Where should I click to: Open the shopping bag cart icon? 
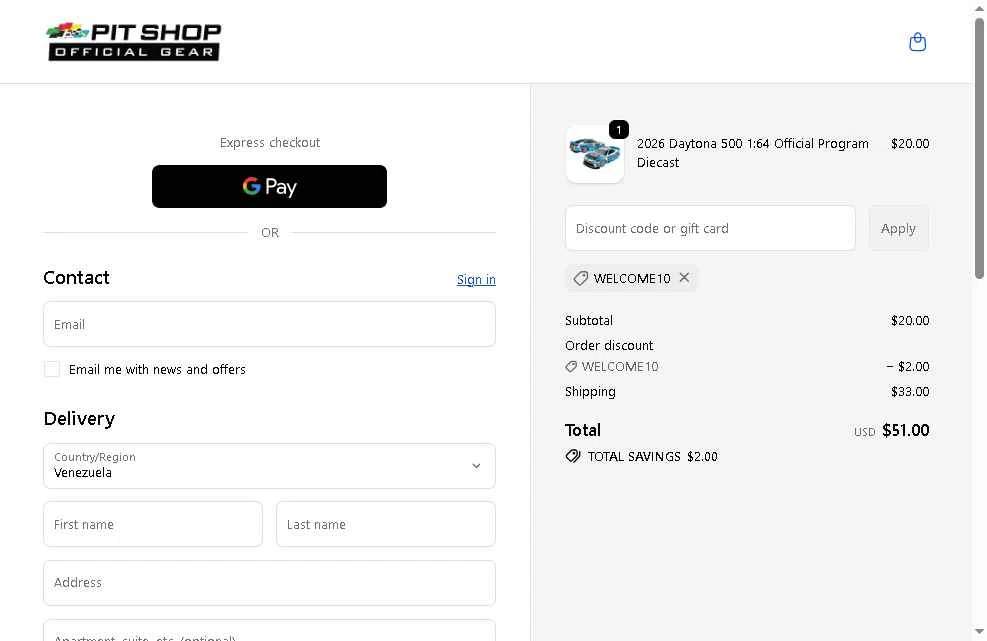[x=917, y=42]
